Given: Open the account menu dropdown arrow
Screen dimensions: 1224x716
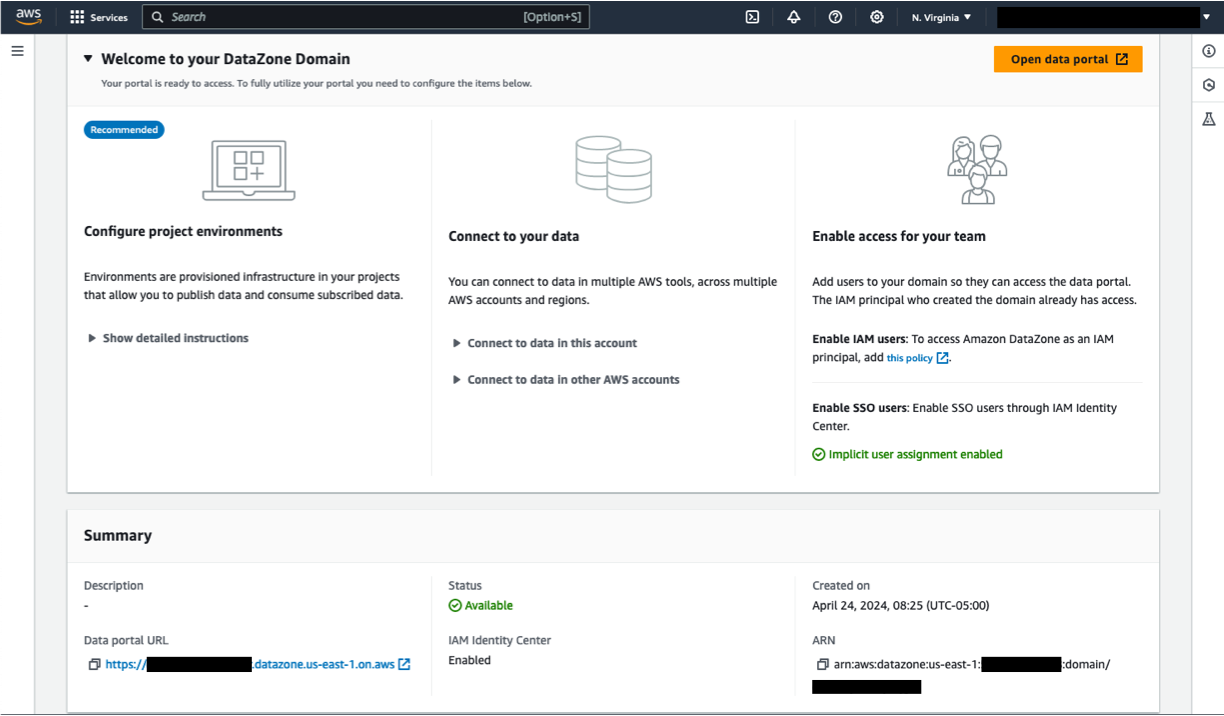Looking at the screenshot, I should [1206, 17].
